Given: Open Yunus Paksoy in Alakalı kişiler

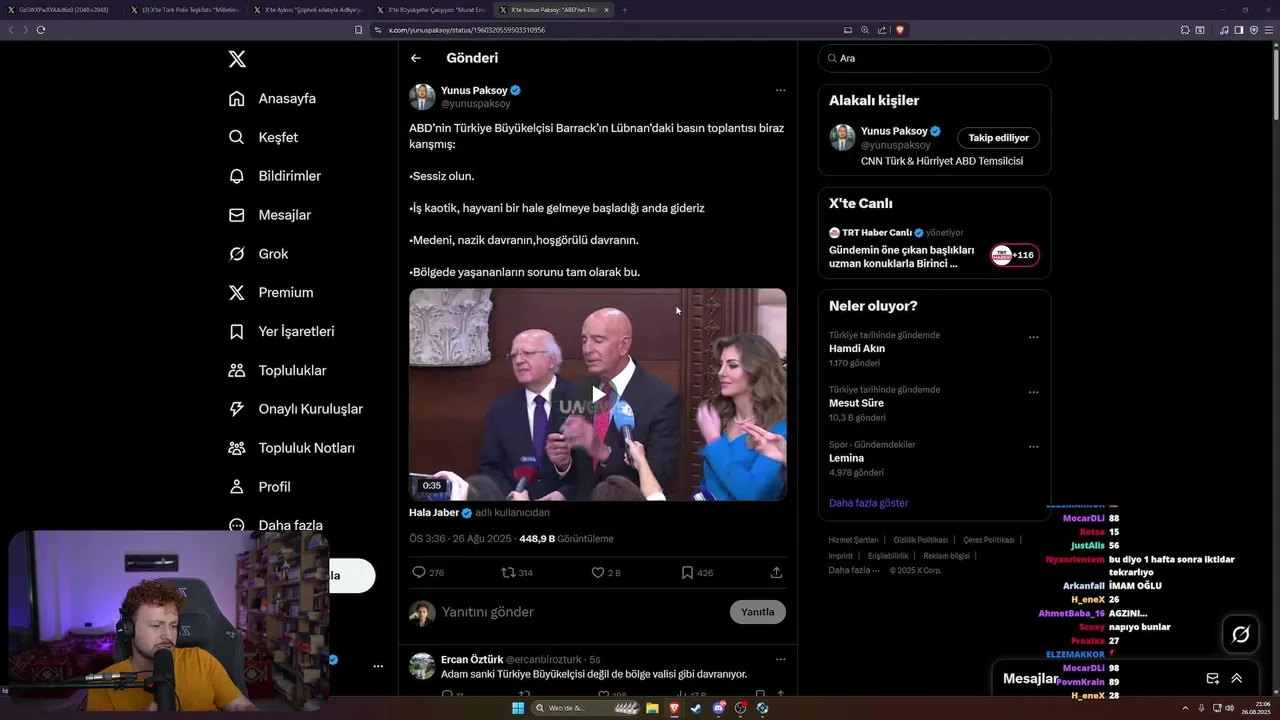Looking at the screenshot, I should pyautogui.click(x=894, y=131).
